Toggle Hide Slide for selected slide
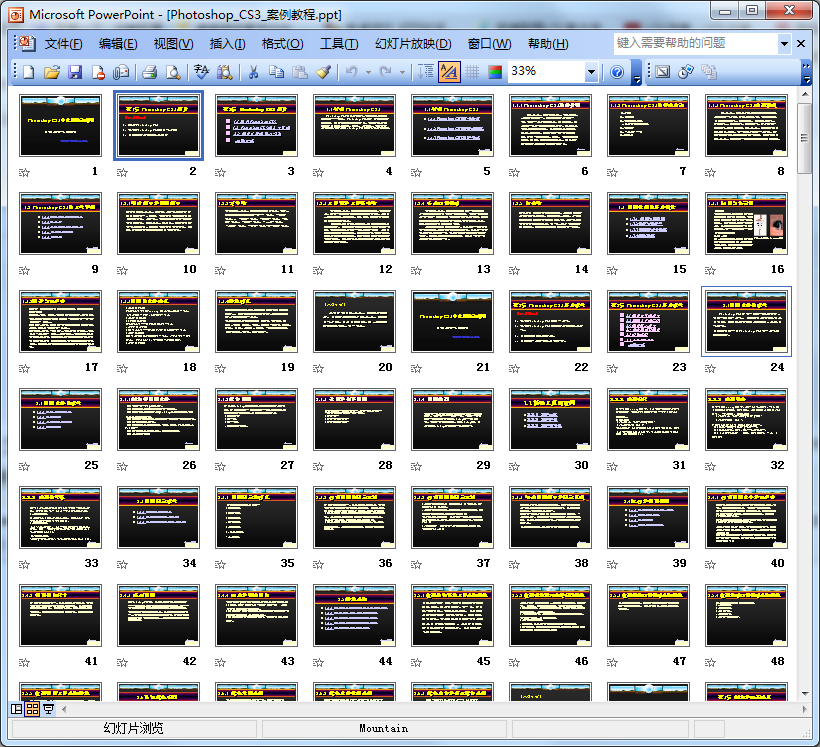Image resolution: width=820 pixels, height=747 pixels. [663, 72]
